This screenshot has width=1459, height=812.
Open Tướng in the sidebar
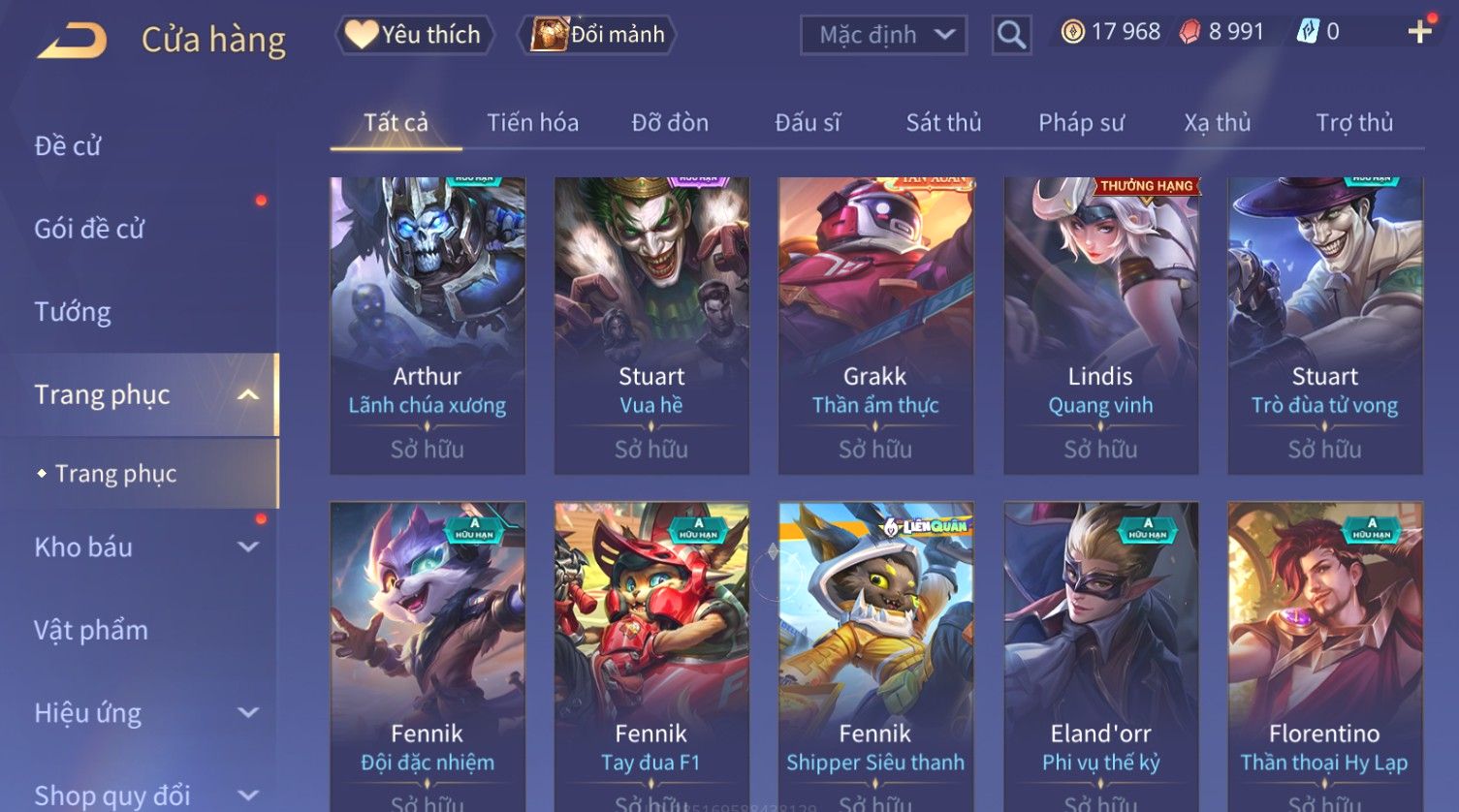[x=73, y=312]
